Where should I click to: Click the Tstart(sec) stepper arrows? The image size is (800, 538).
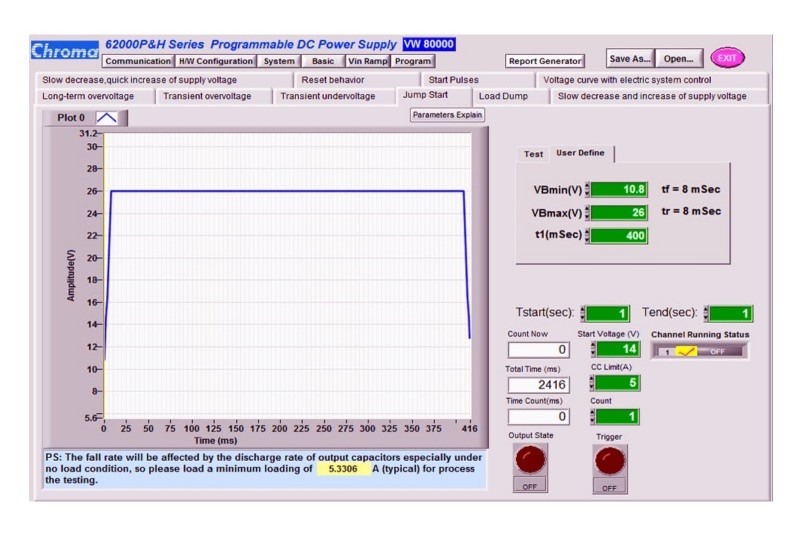tap(585, 314)
